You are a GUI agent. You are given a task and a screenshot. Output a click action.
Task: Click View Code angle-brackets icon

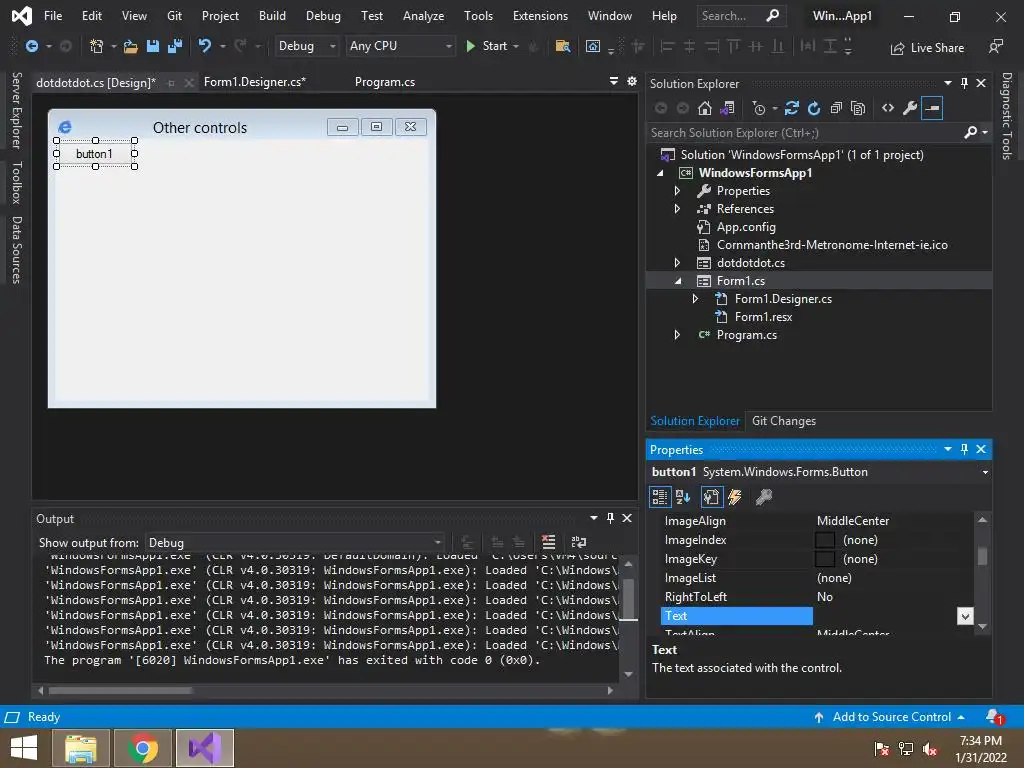point(888,108)
